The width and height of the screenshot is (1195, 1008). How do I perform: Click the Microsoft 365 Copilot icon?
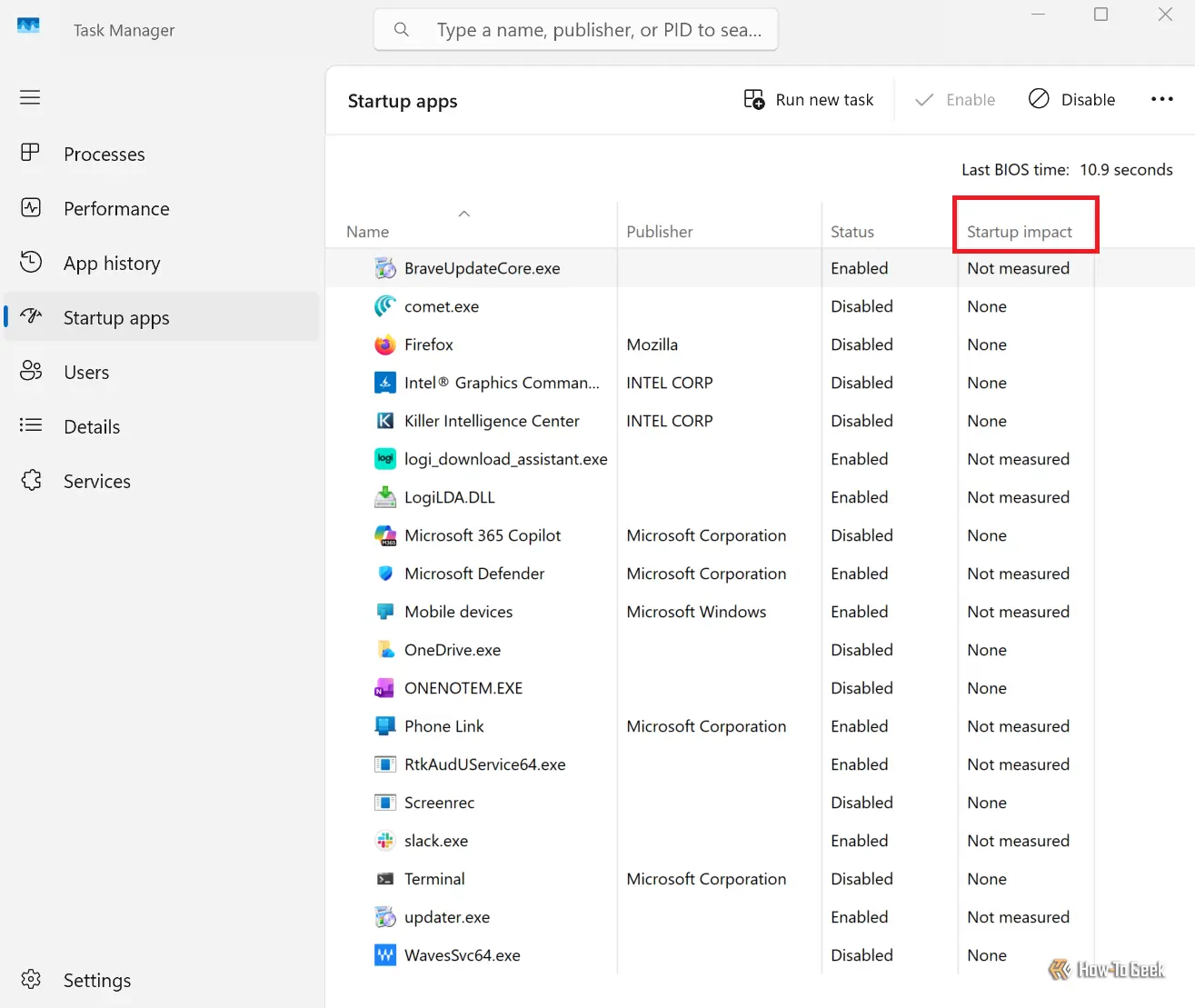tap(385, 535)
